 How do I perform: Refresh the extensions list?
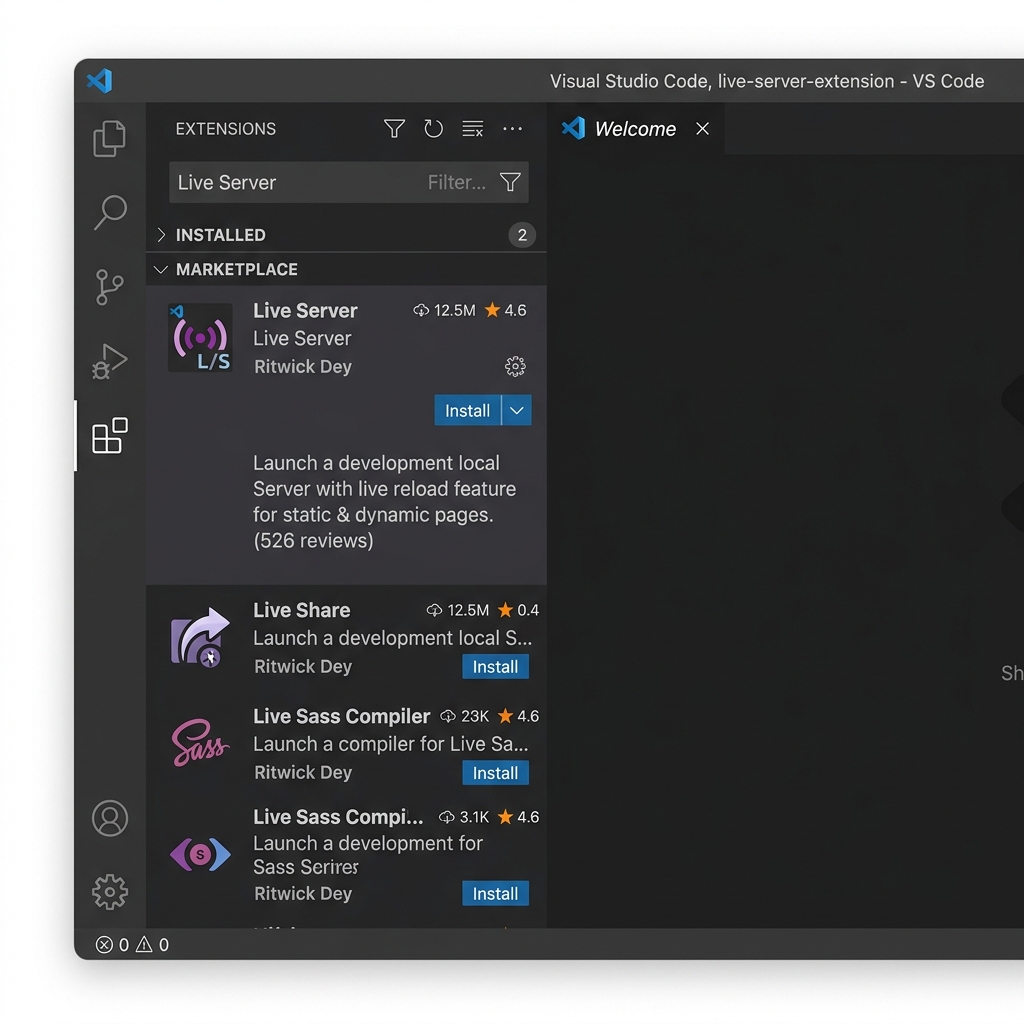pos(434,129)
